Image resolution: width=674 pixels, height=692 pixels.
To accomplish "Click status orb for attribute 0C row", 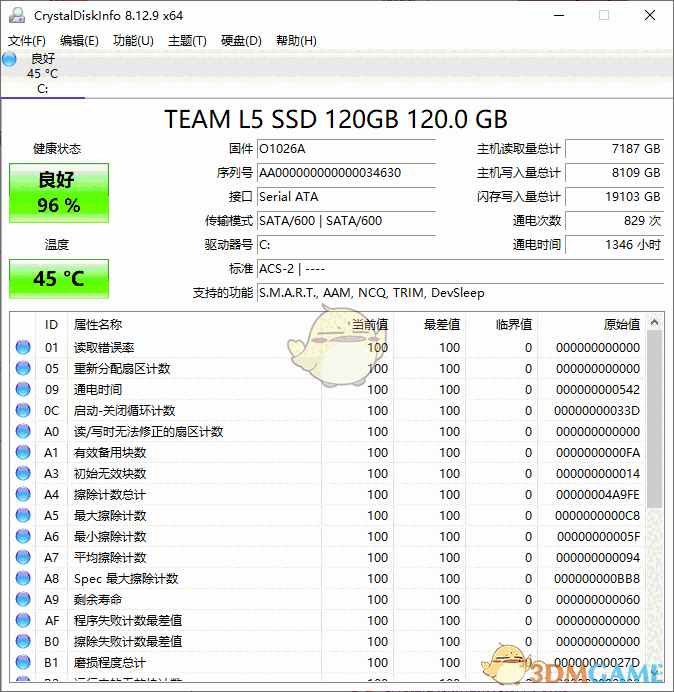I will 23,410.
